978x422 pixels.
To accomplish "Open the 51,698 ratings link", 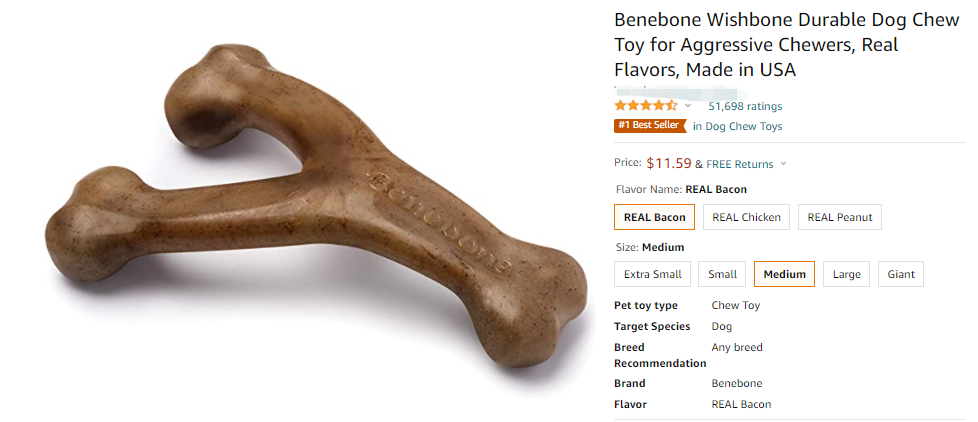I will [745, 106].
